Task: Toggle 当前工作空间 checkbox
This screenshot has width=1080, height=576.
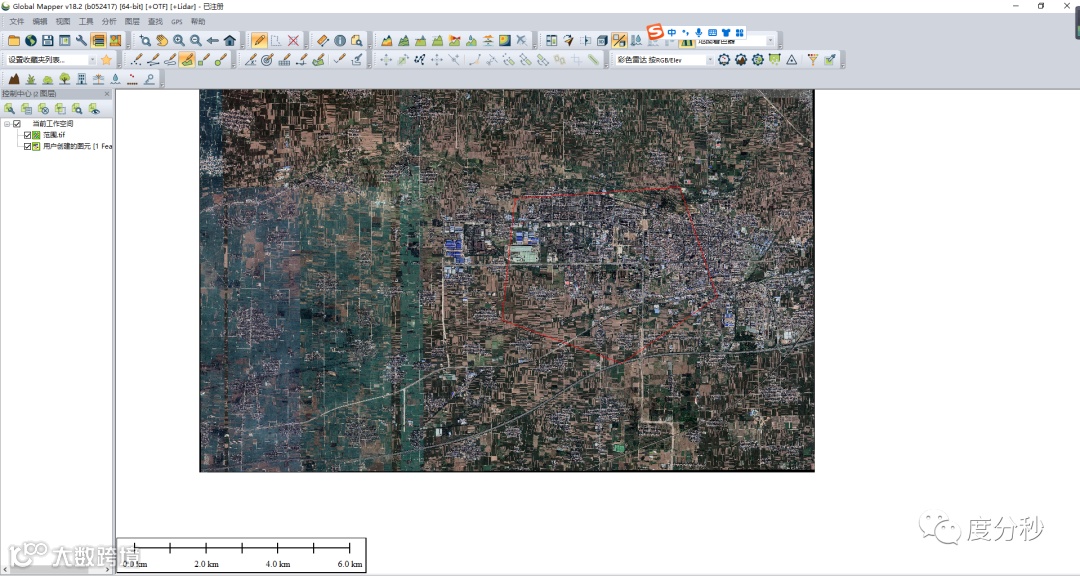Action: point(17,124)
